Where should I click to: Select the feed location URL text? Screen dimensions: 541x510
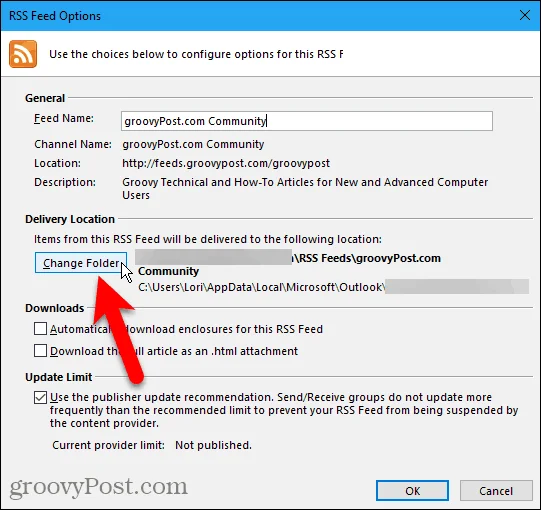(226, 163)
